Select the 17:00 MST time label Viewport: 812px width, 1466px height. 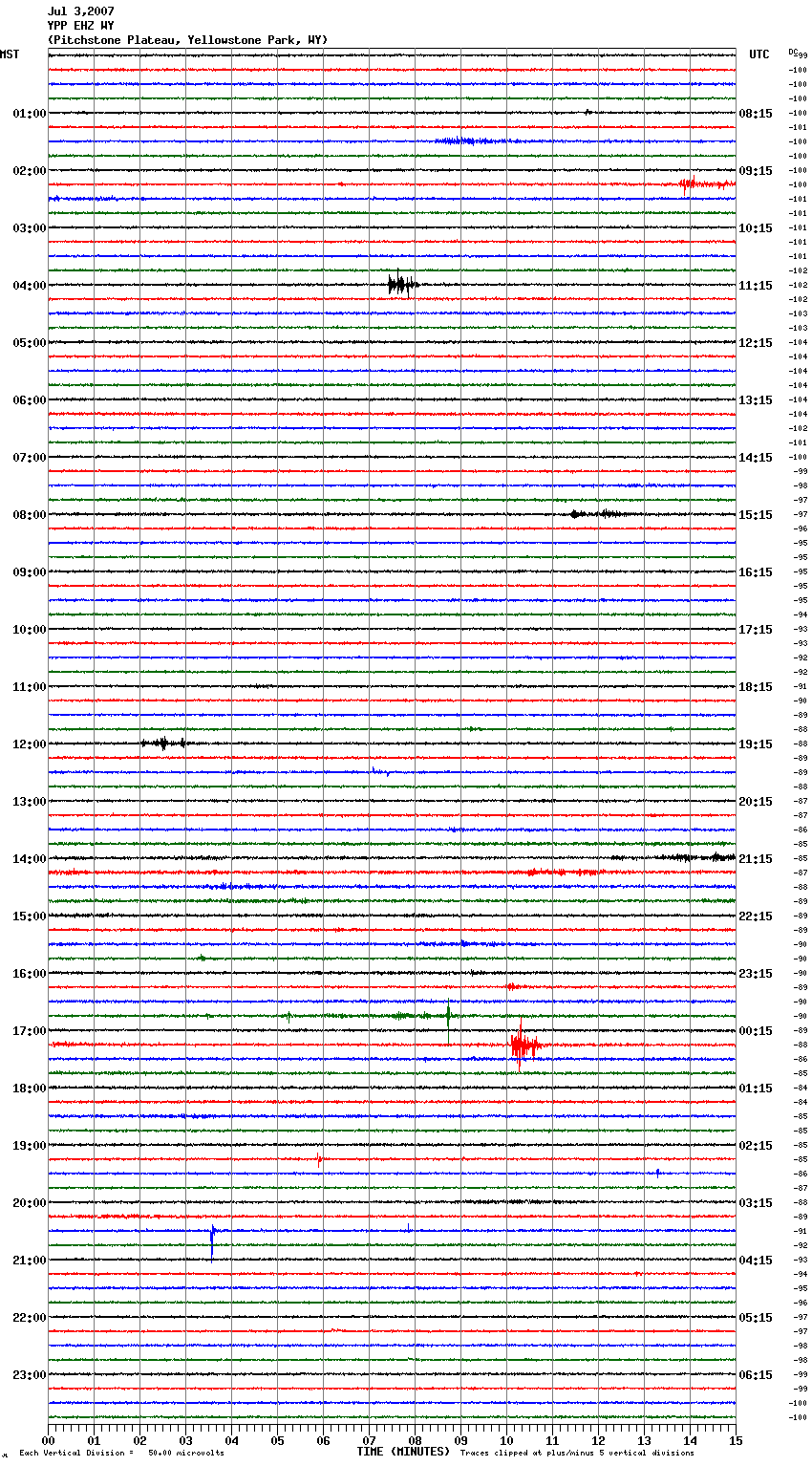pos(30,1031)
